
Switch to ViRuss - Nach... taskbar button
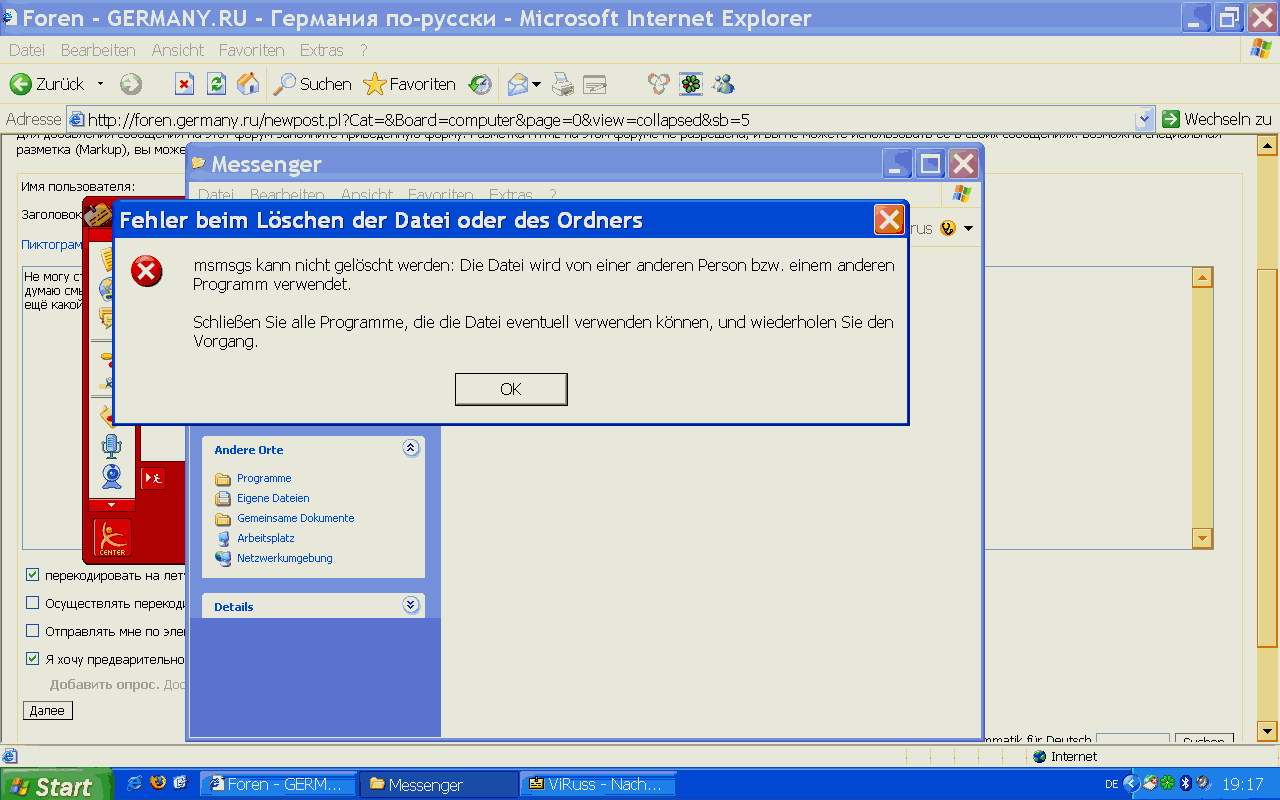click(x=598, y=785)
